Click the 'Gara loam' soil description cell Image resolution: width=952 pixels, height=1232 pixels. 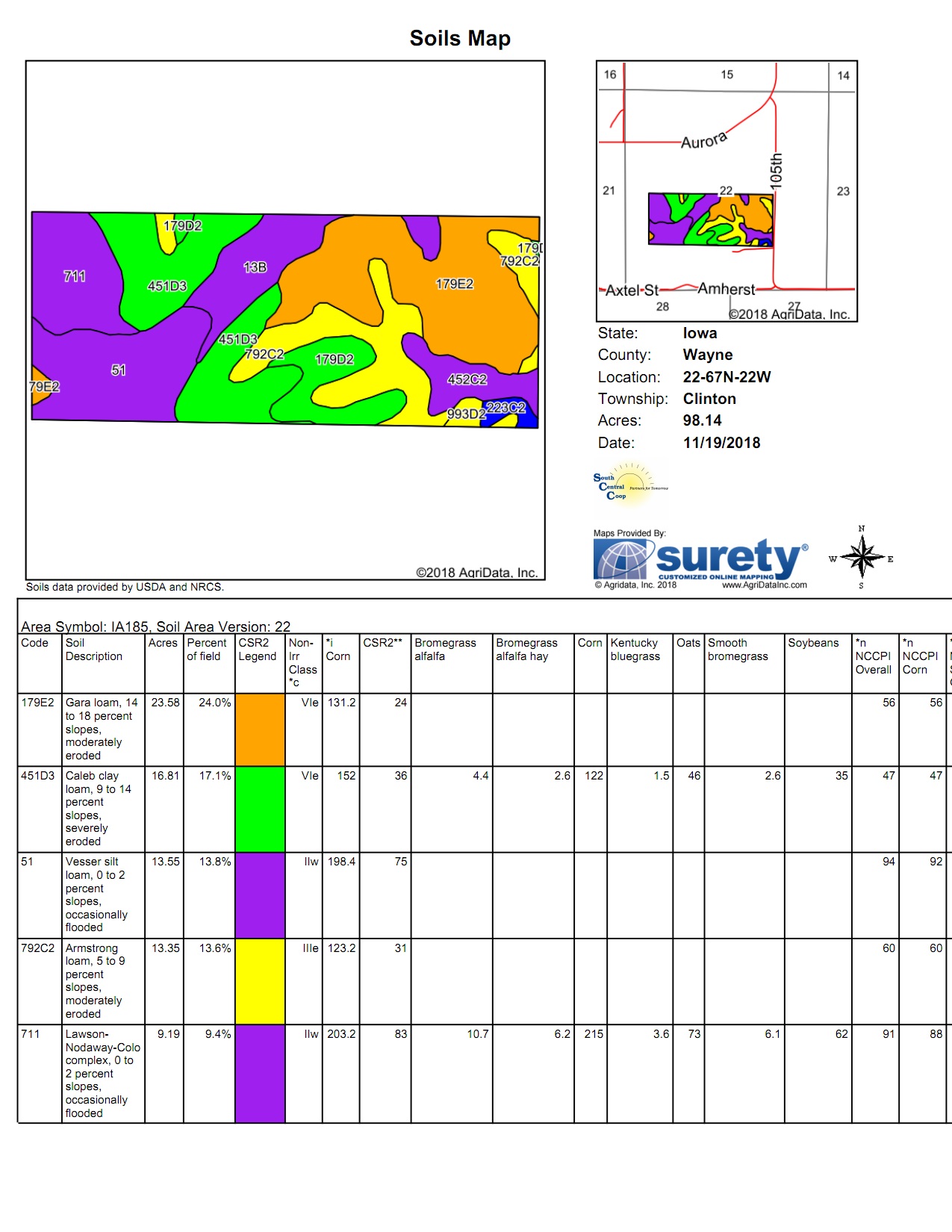coord(102,729)
